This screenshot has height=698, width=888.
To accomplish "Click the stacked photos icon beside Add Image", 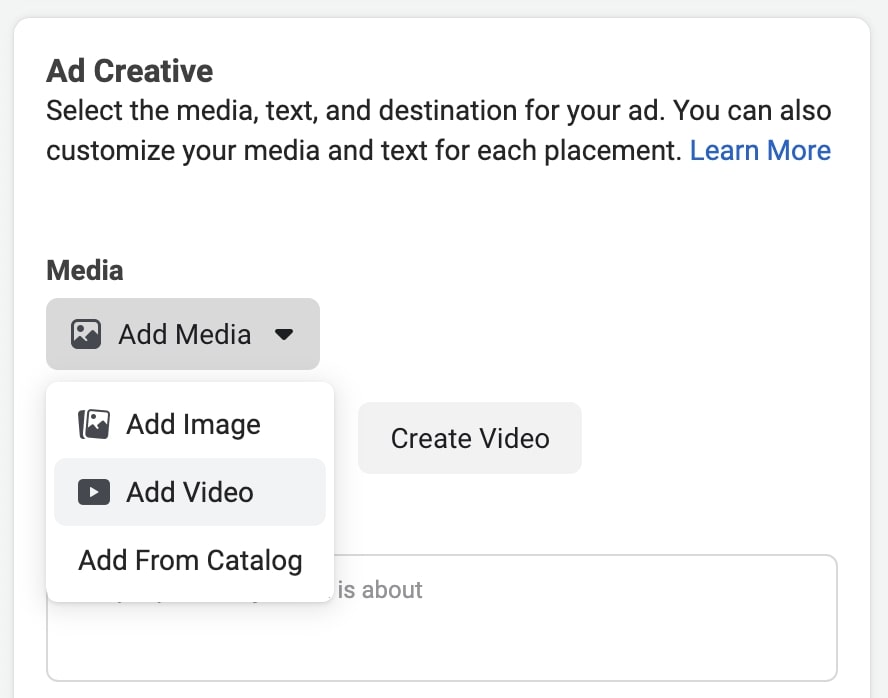I will (94, 424).
